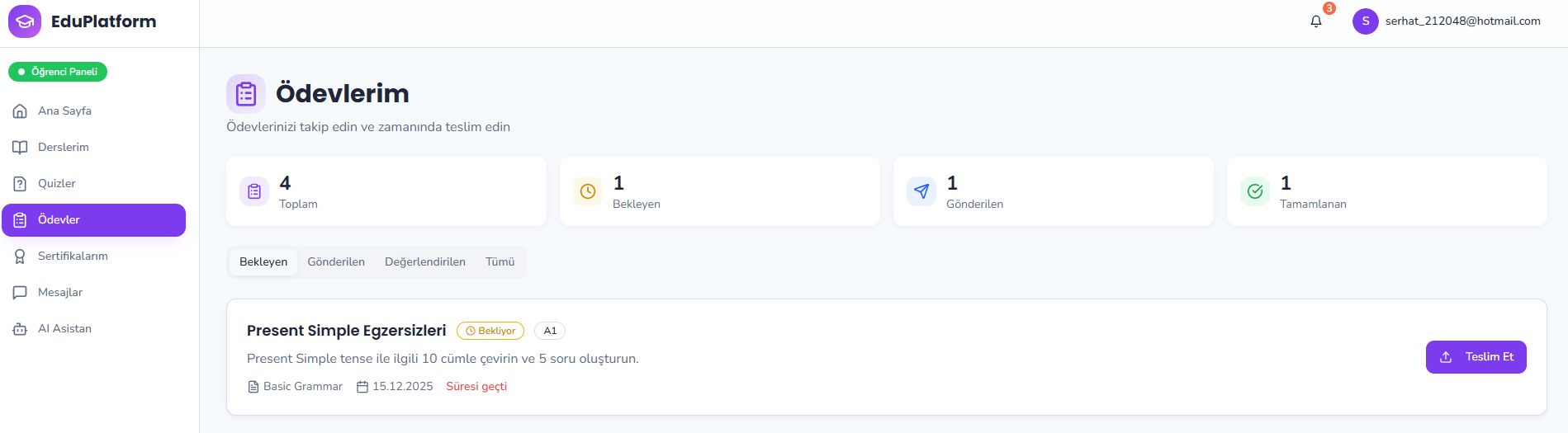Click the user avatar with letter S
This screenshot has width=1568, height=433.
pyautogui.click(x=1366, y=21)
